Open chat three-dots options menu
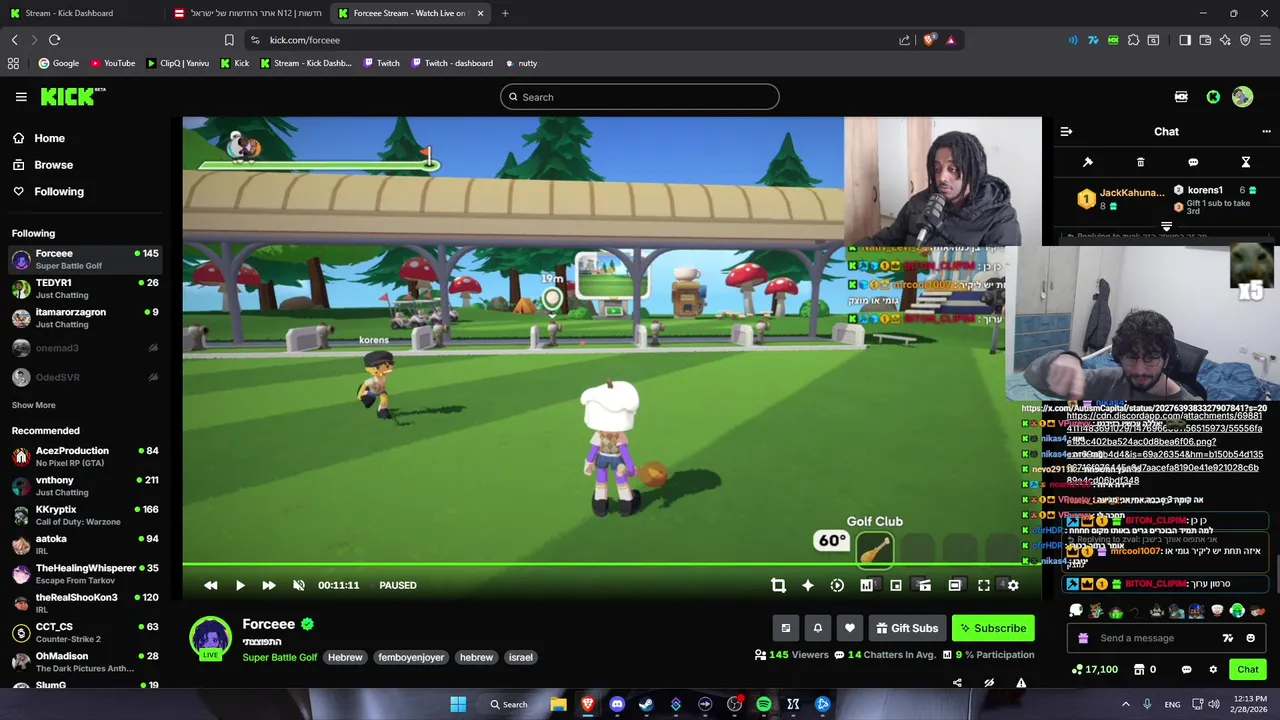Screen dimensions: 1280x720 point(1266,131)
